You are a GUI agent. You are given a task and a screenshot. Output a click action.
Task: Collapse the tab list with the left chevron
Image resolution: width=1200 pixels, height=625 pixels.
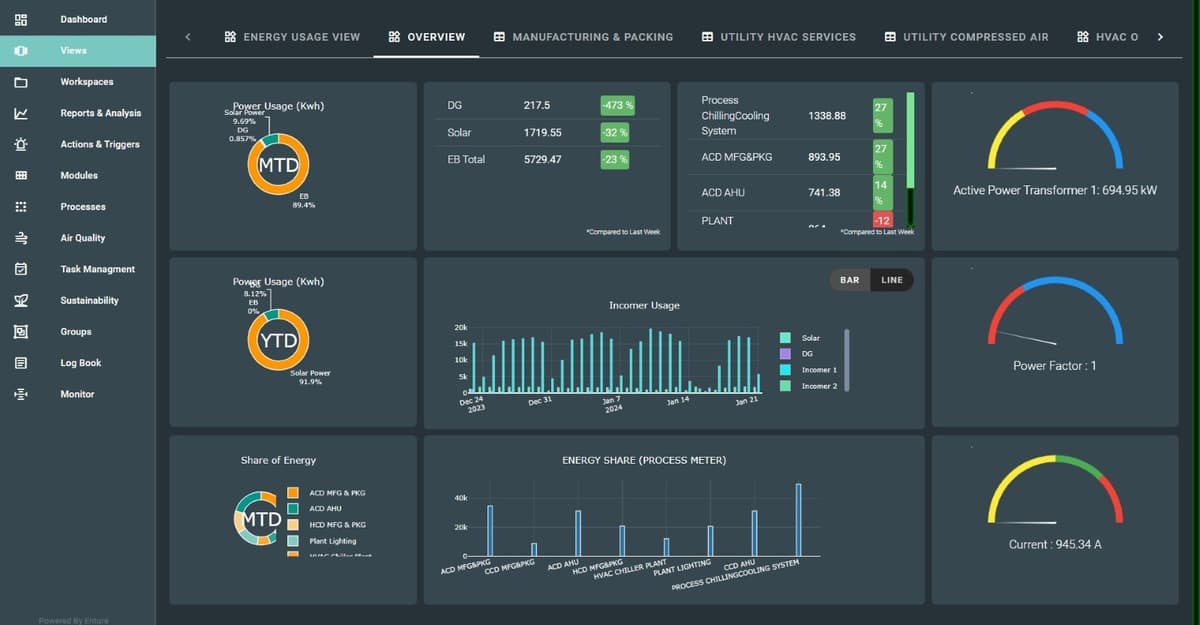pos(187,36)
